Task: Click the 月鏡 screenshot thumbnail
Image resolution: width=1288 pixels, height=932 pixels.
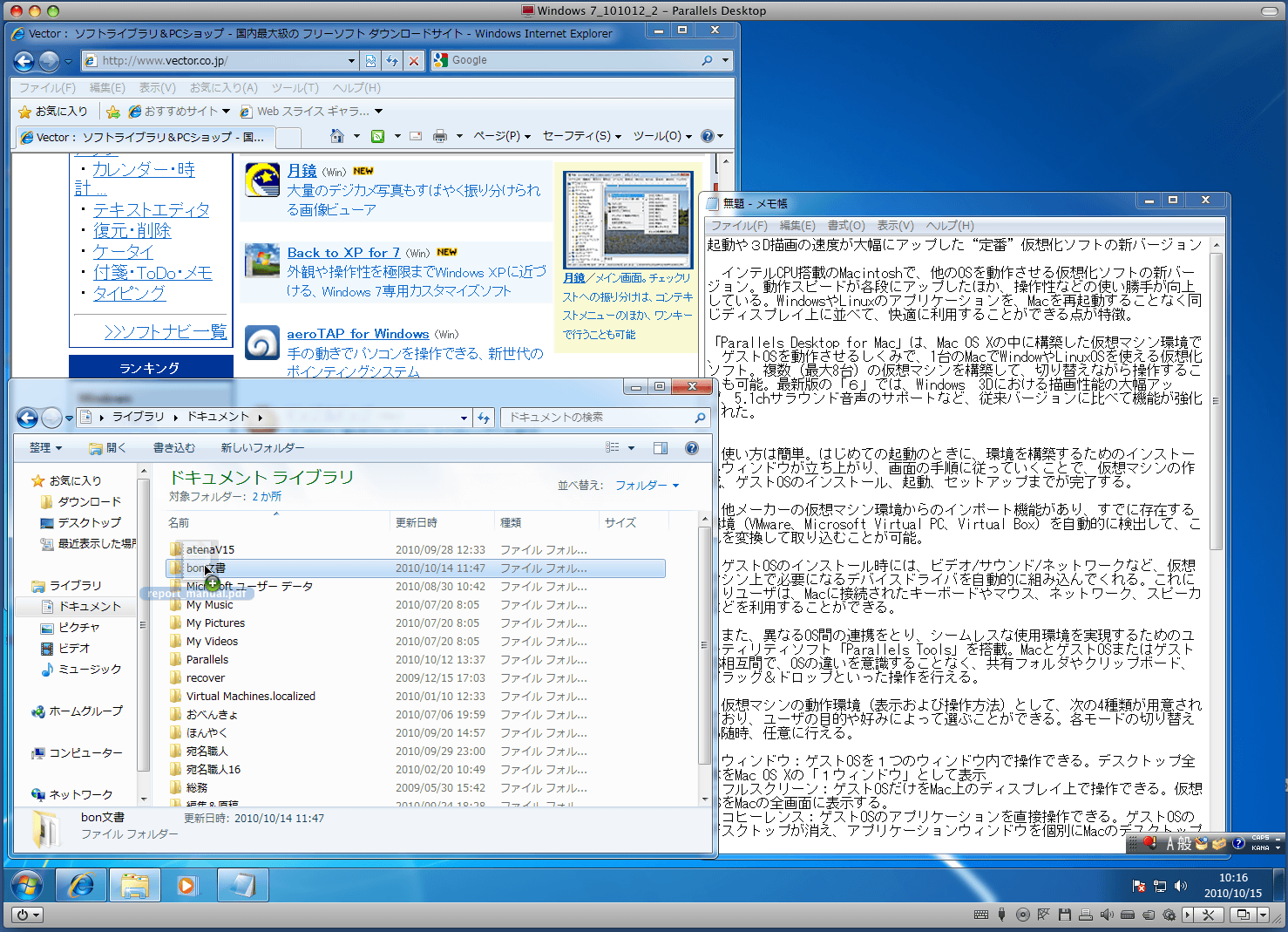Action: click(627, 220)
